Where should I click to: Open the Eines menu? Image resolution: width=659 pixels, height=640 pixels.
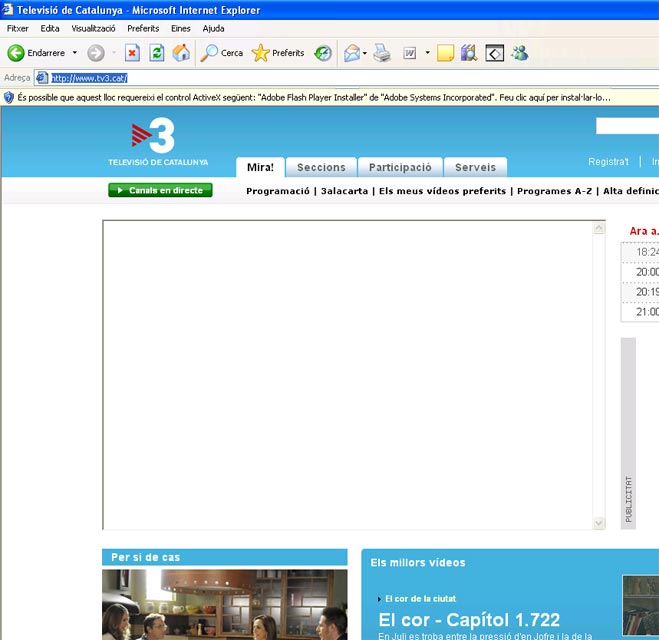[x=181, y=29]
